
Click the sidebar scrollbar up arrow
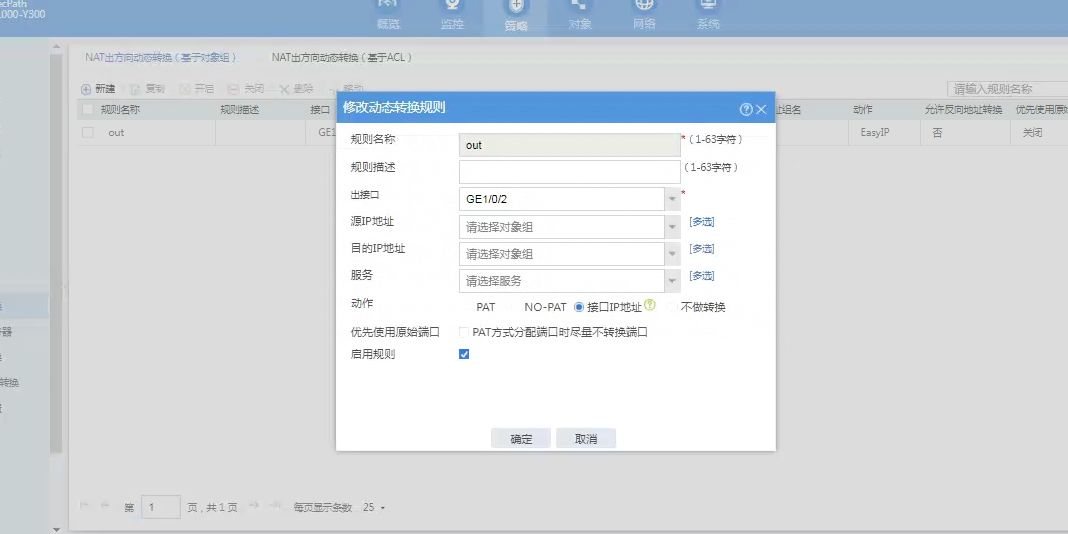click(x=57, y=47)
